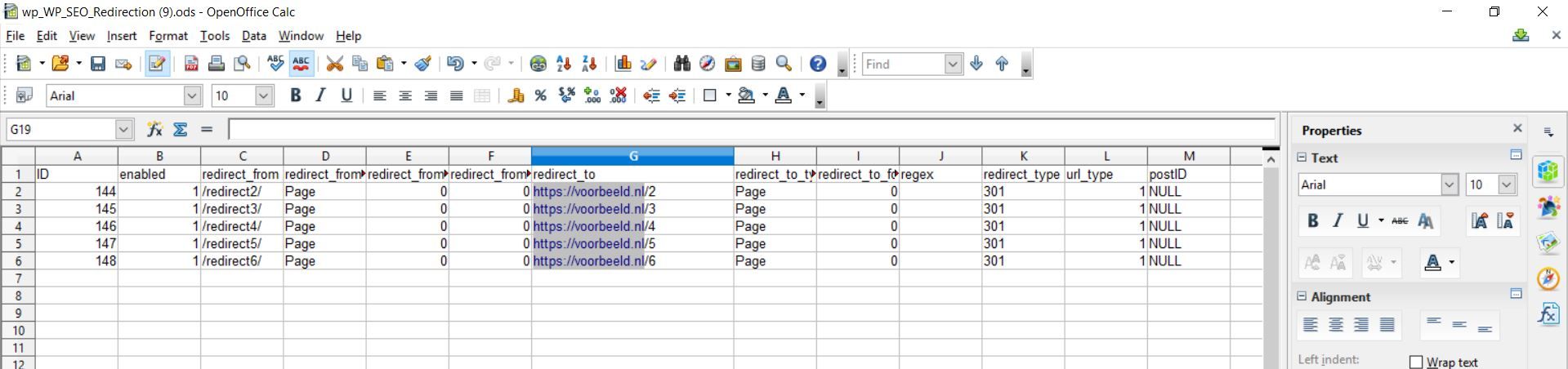Viewport: 1568px width, 369px height.
Task: Open the Data menu
Action: (253, 36)
